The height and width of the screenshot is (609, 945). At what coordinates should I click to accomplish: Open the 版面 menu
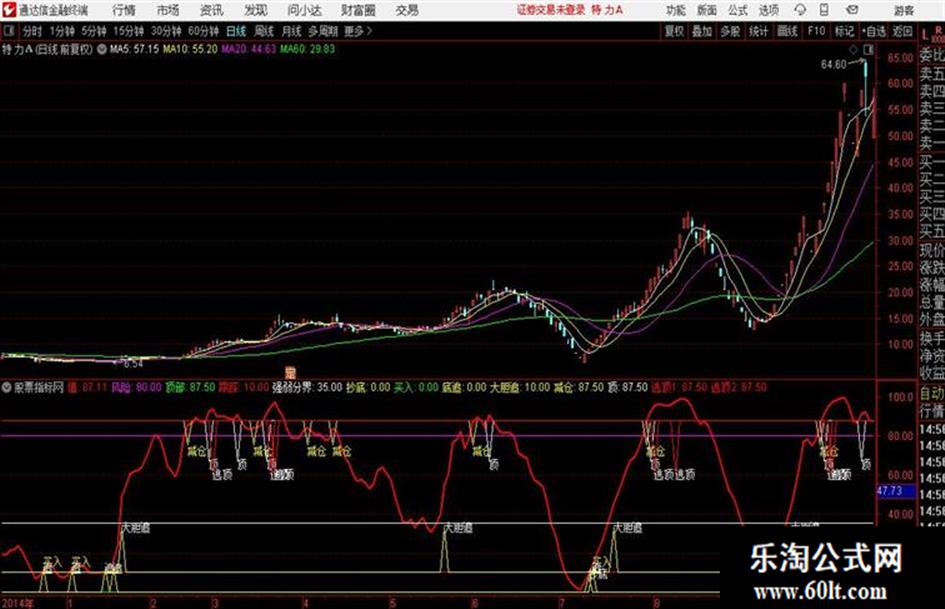pyautogui.click(x=706, y=10)
